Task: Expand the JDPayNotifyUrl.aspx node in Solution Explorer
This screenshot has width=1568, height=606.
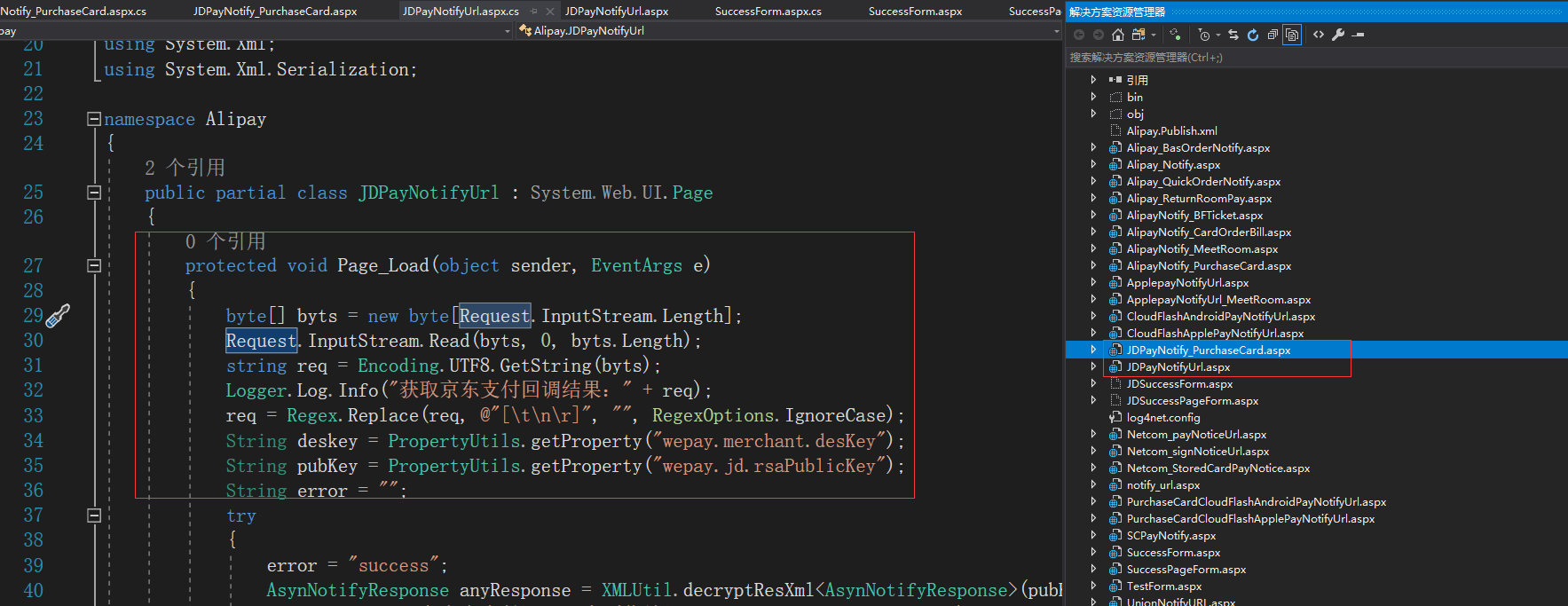Action: coord(1093,367)
